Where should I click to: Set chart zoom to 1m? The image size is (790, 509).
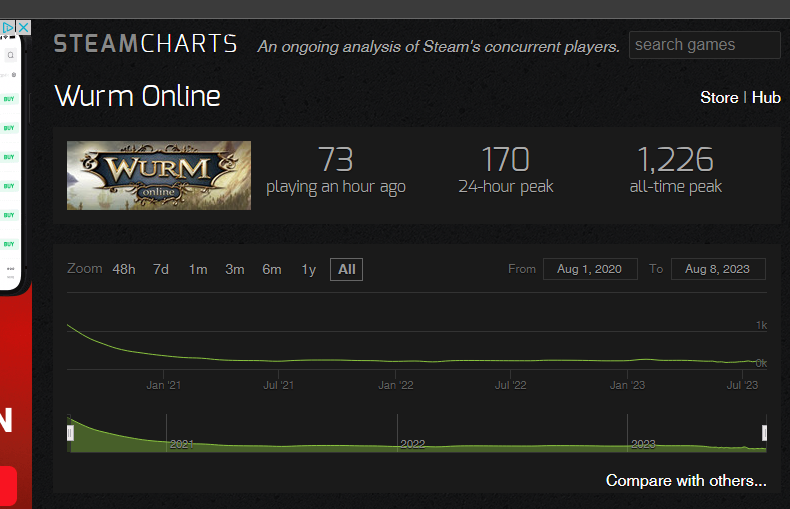click(198, 270)
